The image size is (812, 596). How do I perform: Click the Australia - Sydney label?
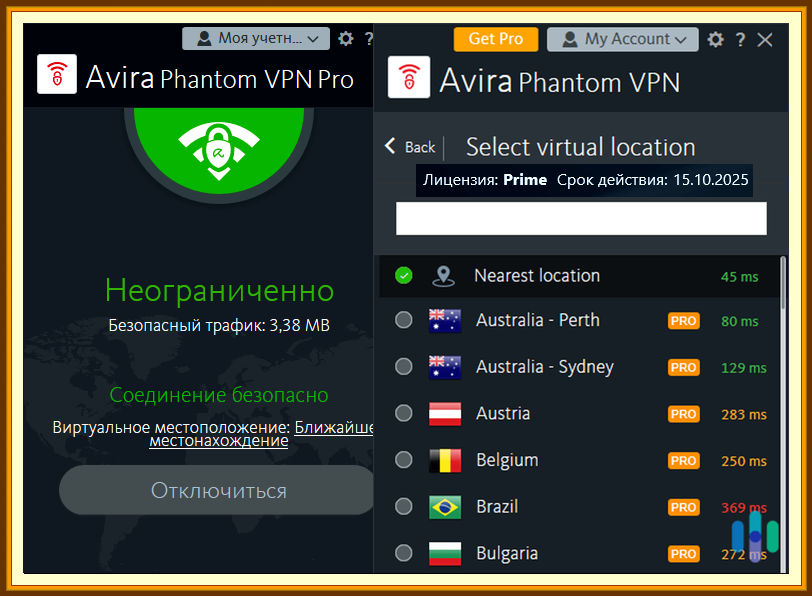pos(545,367)
